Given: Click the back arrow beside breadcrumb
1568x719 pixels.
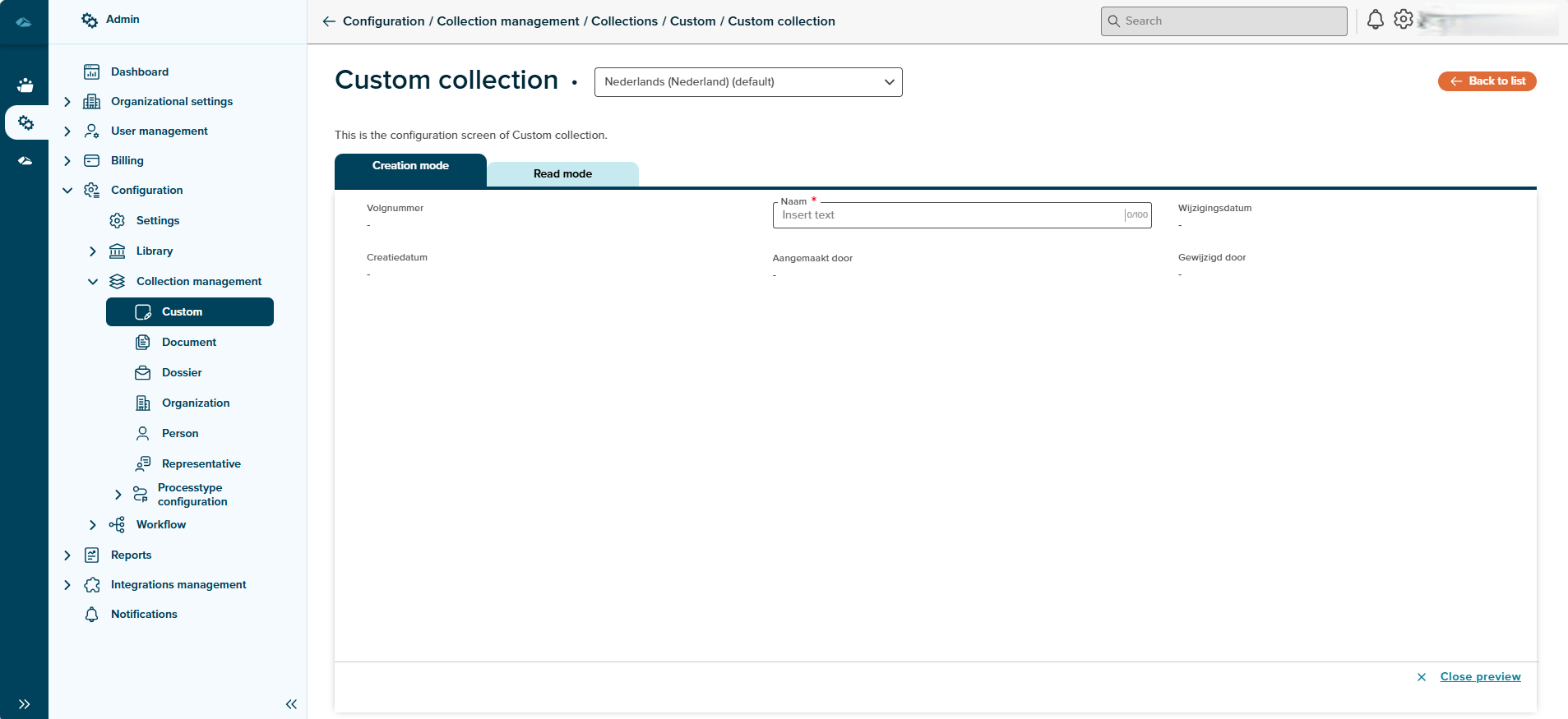Looking at the screenshot, I should 329,21.
